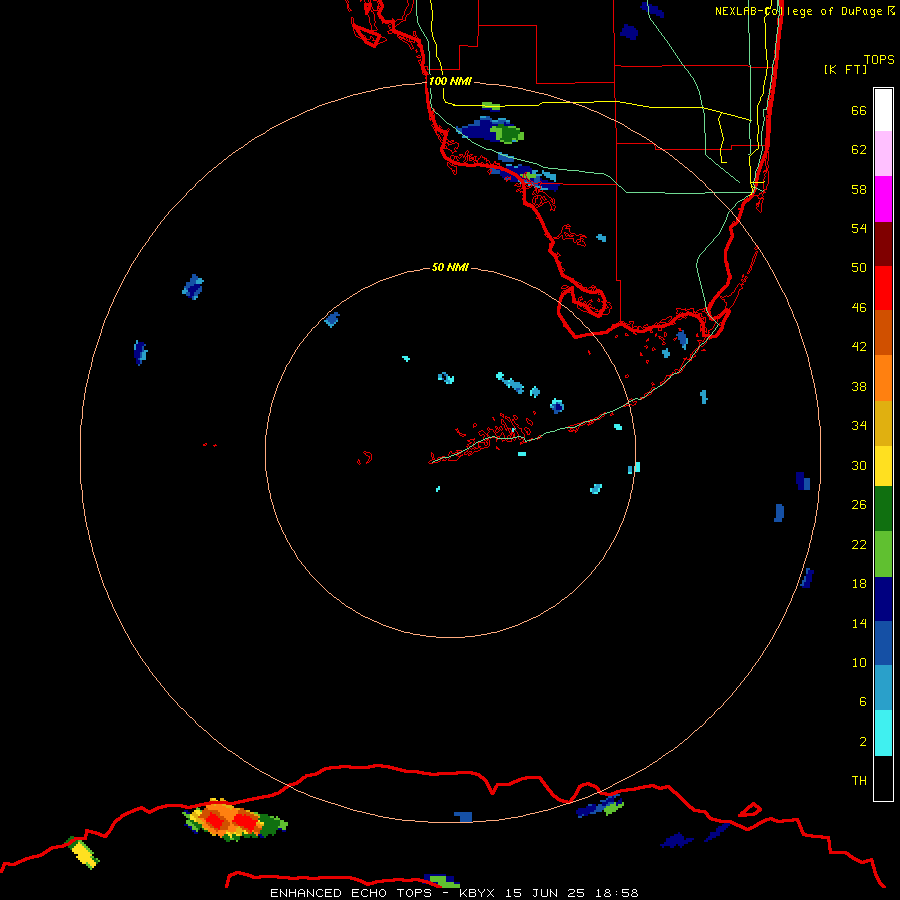Click the dark red legend swatch near 54
900x900 pixels.
click(883, 244)
